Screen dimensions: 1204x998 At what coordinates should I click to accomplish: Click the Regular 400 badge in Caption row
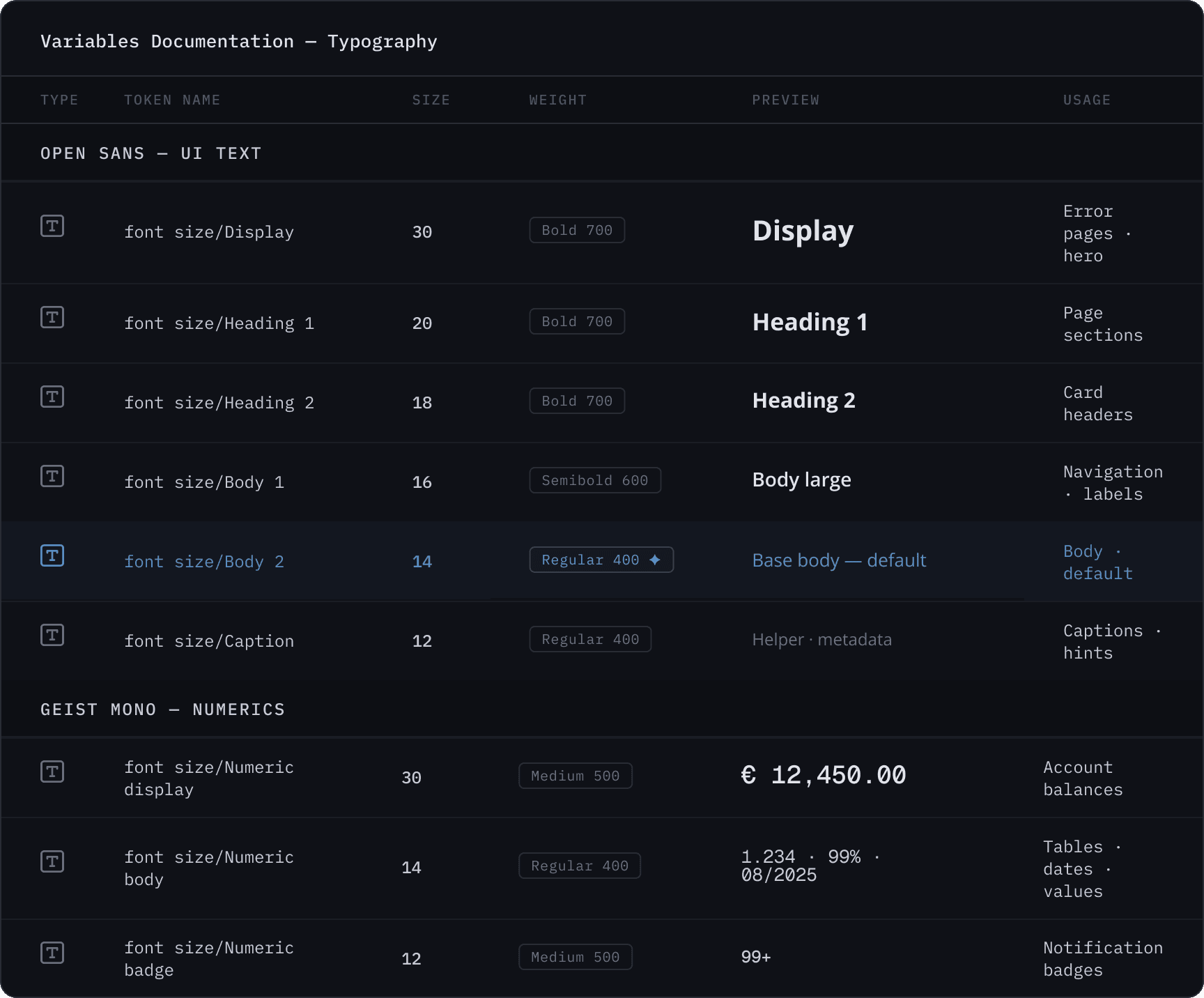[x=590, y=639]
